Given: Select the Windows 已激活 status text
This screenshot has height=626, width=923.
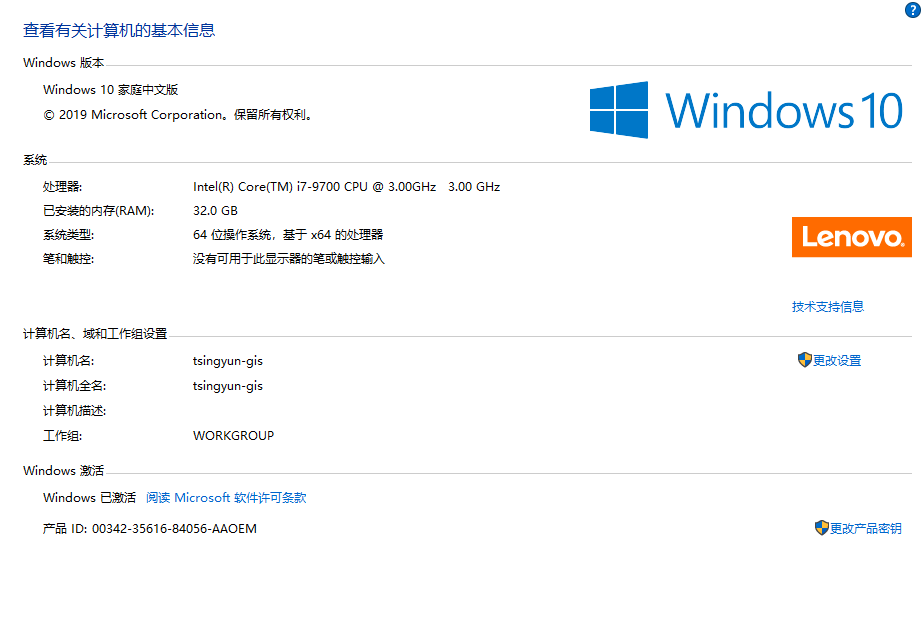Looking at the screenshot, I should click(89, 498).
